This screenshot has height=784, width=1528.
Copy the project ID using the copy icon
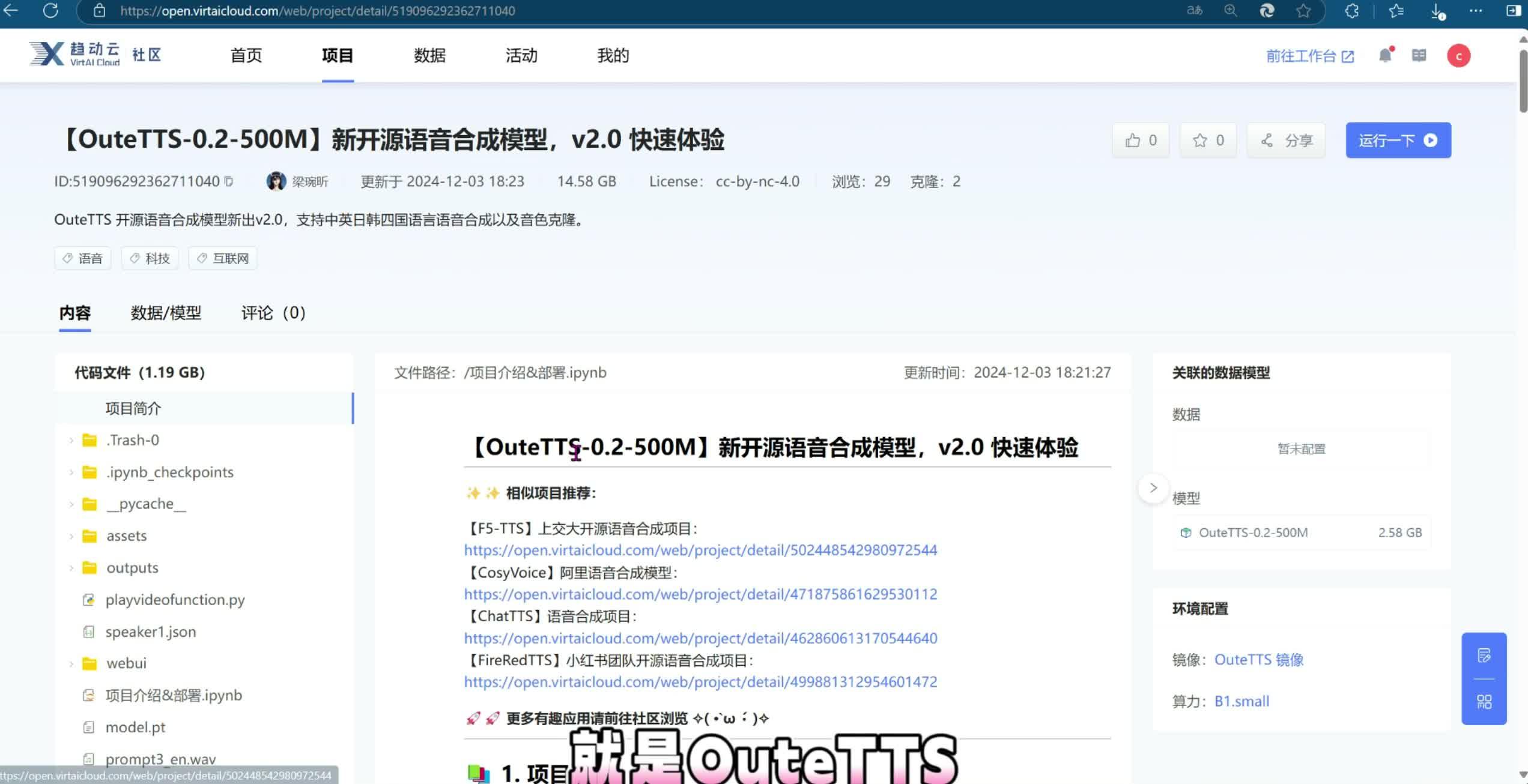pos(228,181)
